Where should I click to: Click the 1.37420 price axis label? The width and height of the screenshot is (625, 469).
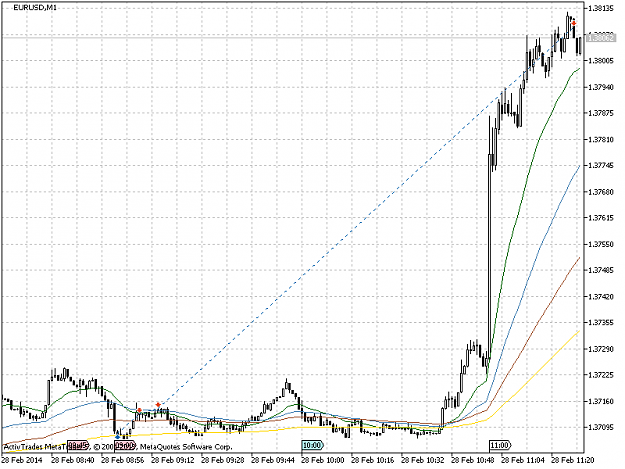coord(601,296)
